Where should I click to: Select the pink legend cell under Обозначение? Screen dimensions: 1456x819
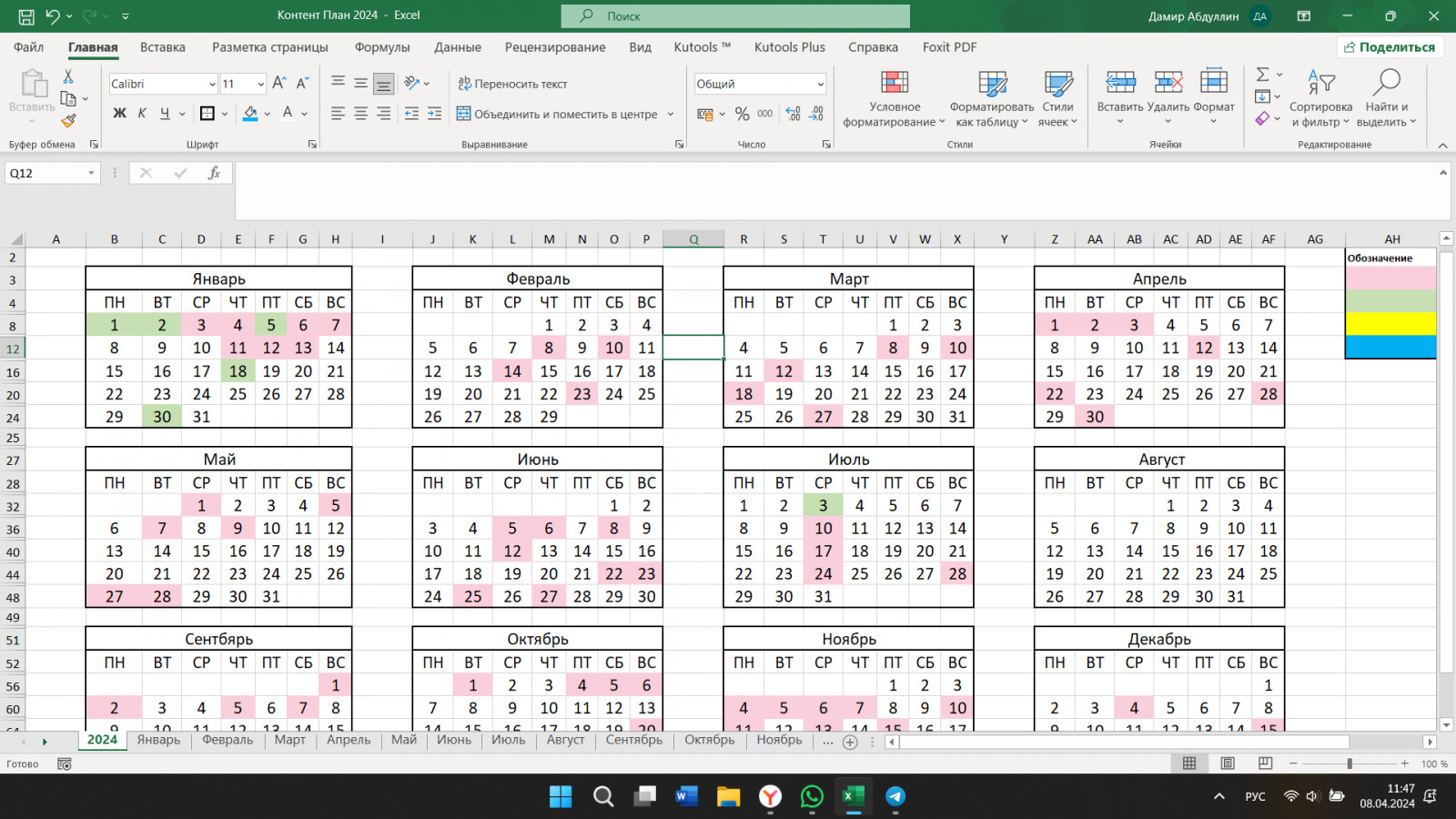(1390, 278)
